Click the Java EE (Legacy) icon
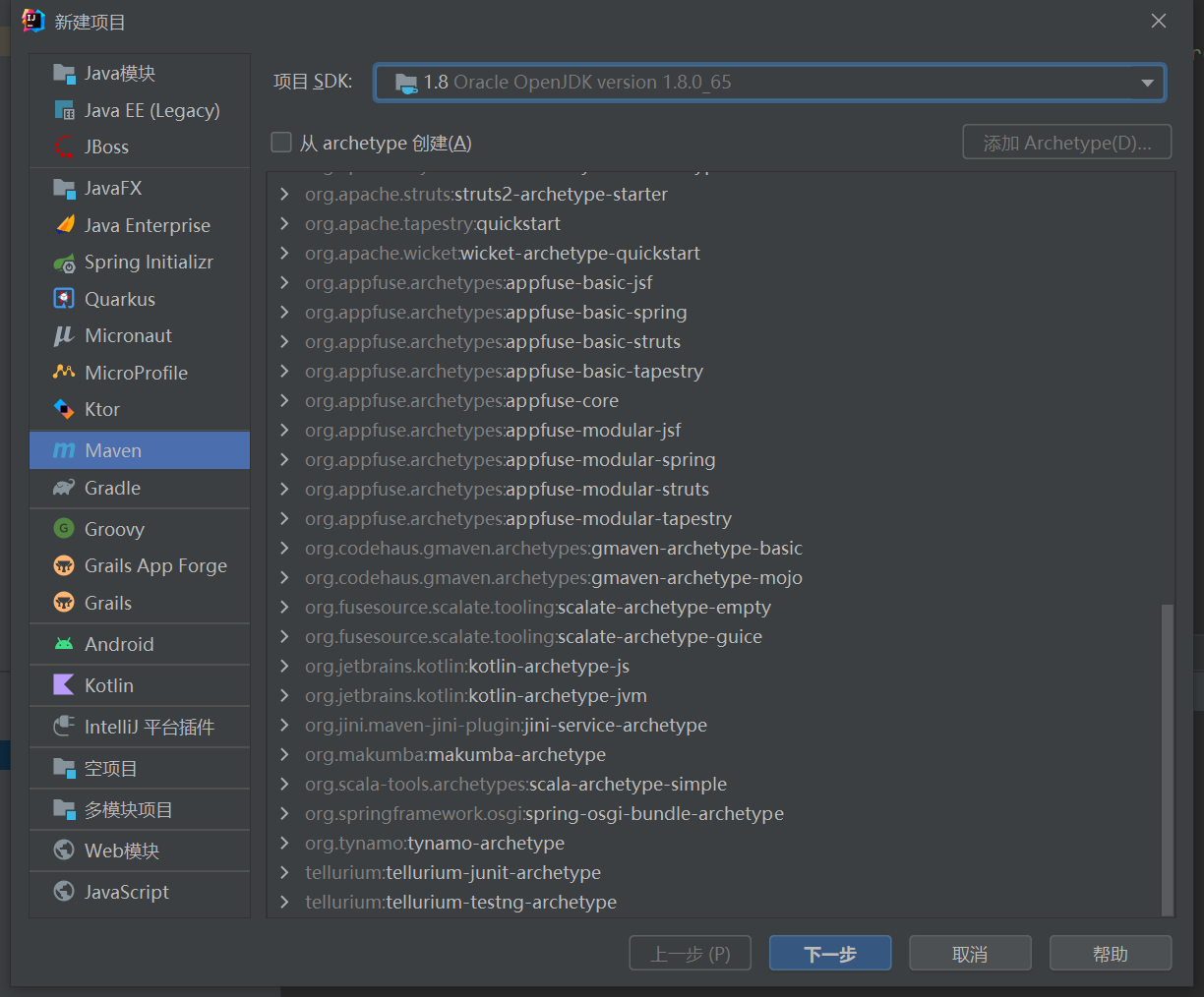 64,110
